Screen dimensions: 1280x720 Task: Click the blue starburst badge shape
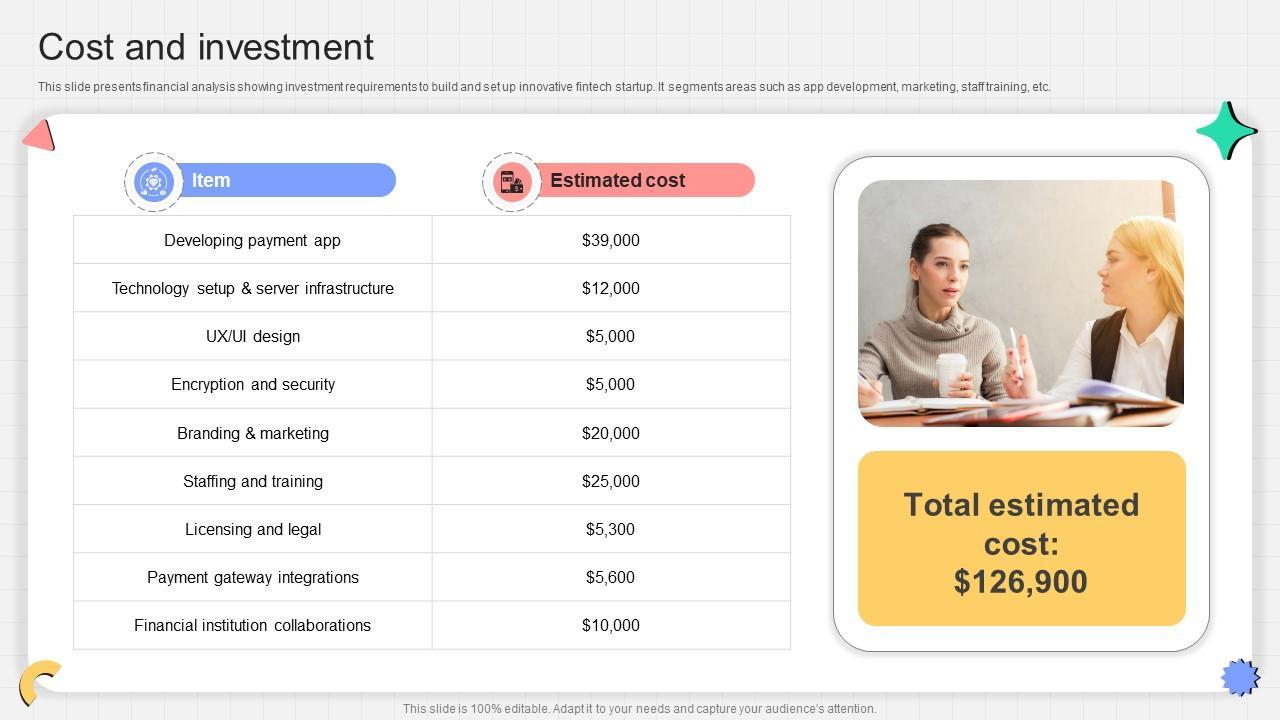point(1240,677)
